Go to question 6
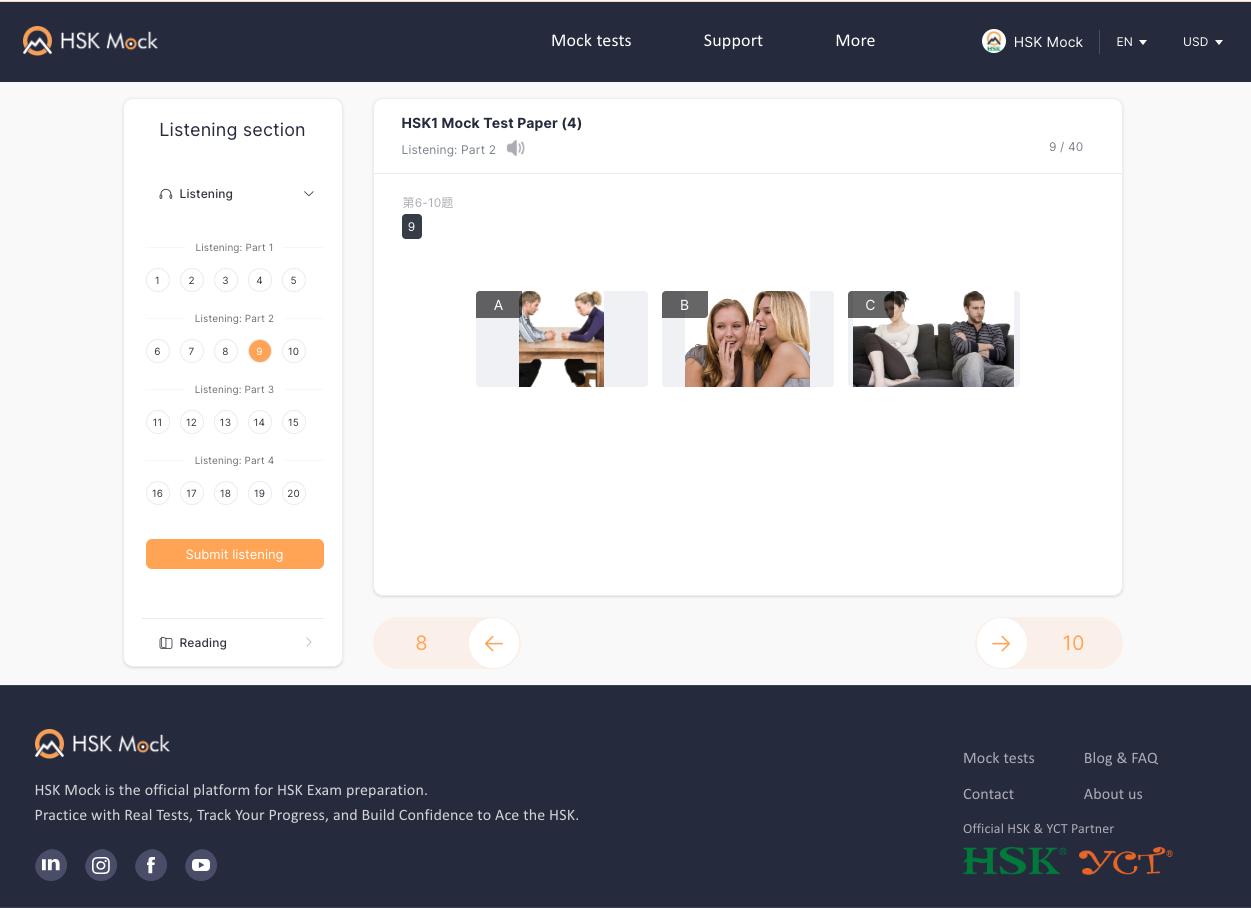The width and height of the screenshot is (1251, 908). coord(157,351)
